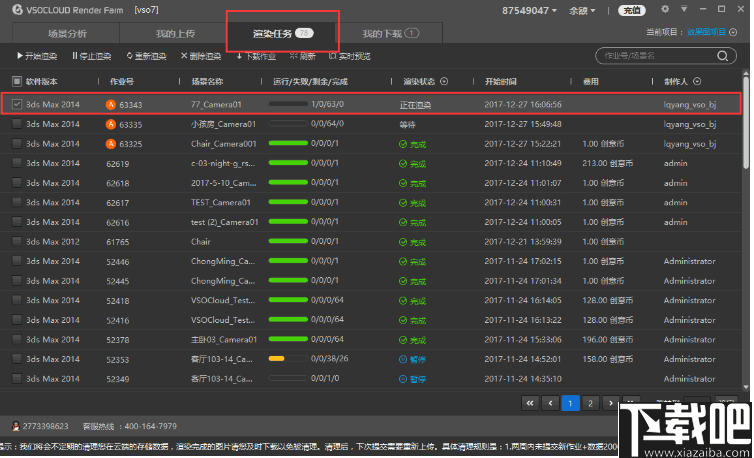Click the 效果图项目 project link
This screenshot has height=458, width=754.
[x=706, y=32]
